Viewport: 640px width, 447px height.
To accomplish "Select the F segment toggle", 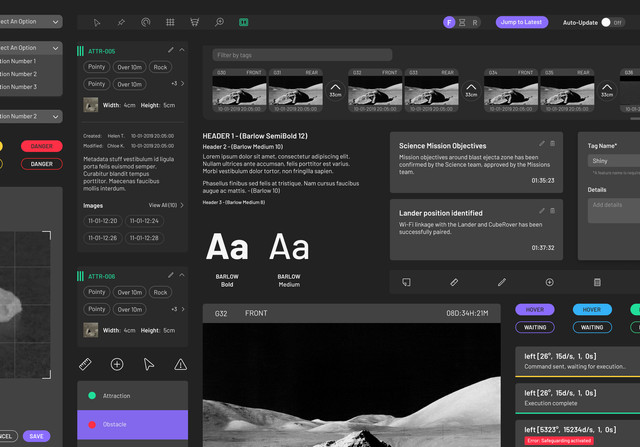I will pos(449,22).
